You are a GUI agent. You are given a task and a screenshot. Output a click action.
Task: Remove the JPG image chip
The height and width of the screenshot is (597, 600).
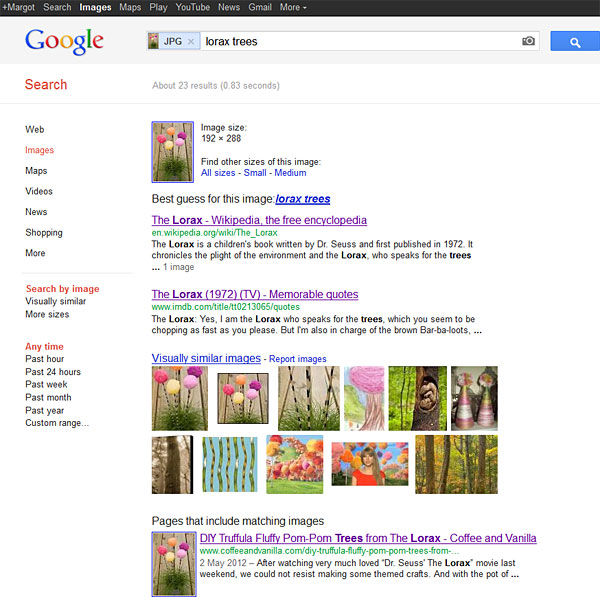point(191,42)
